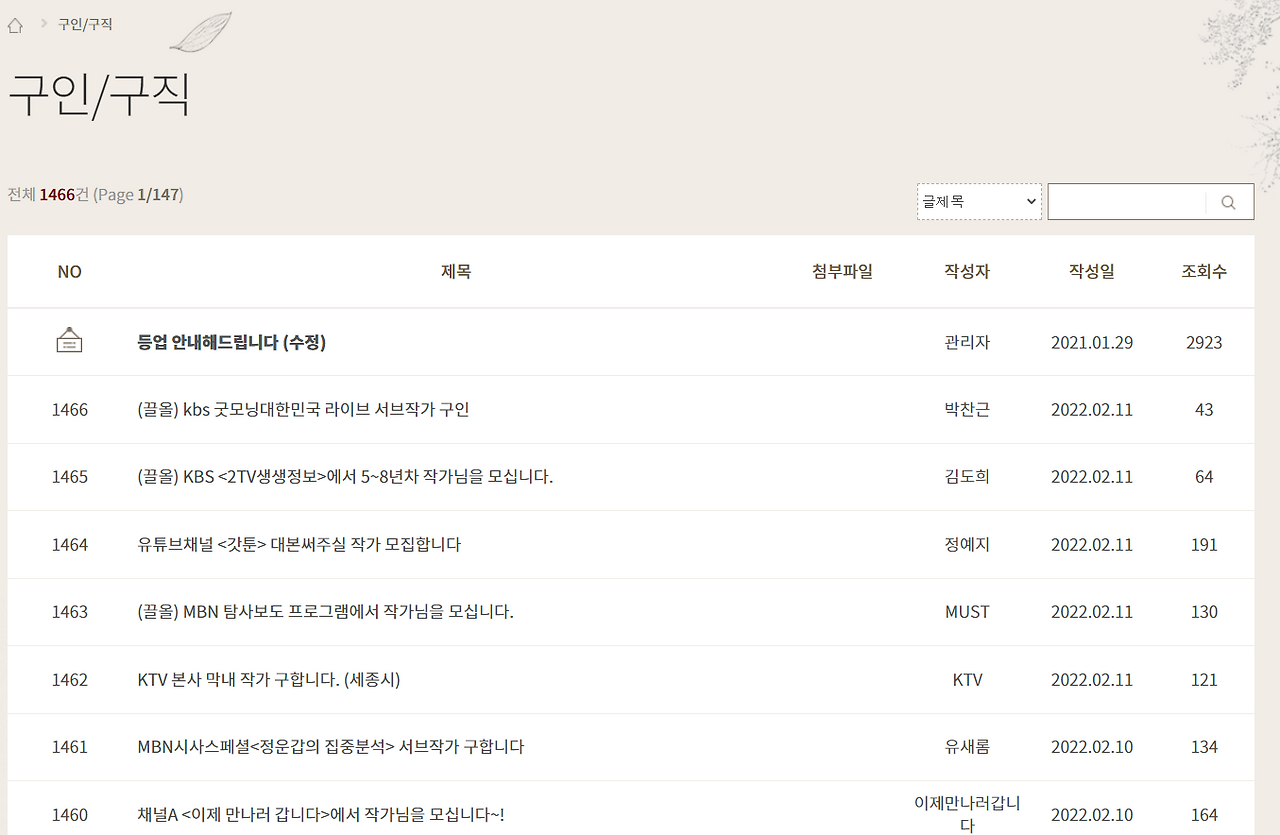Screen dimensions: 1280x835
Task: Click the 제목 column header
Action: click(x=456, y=272)
